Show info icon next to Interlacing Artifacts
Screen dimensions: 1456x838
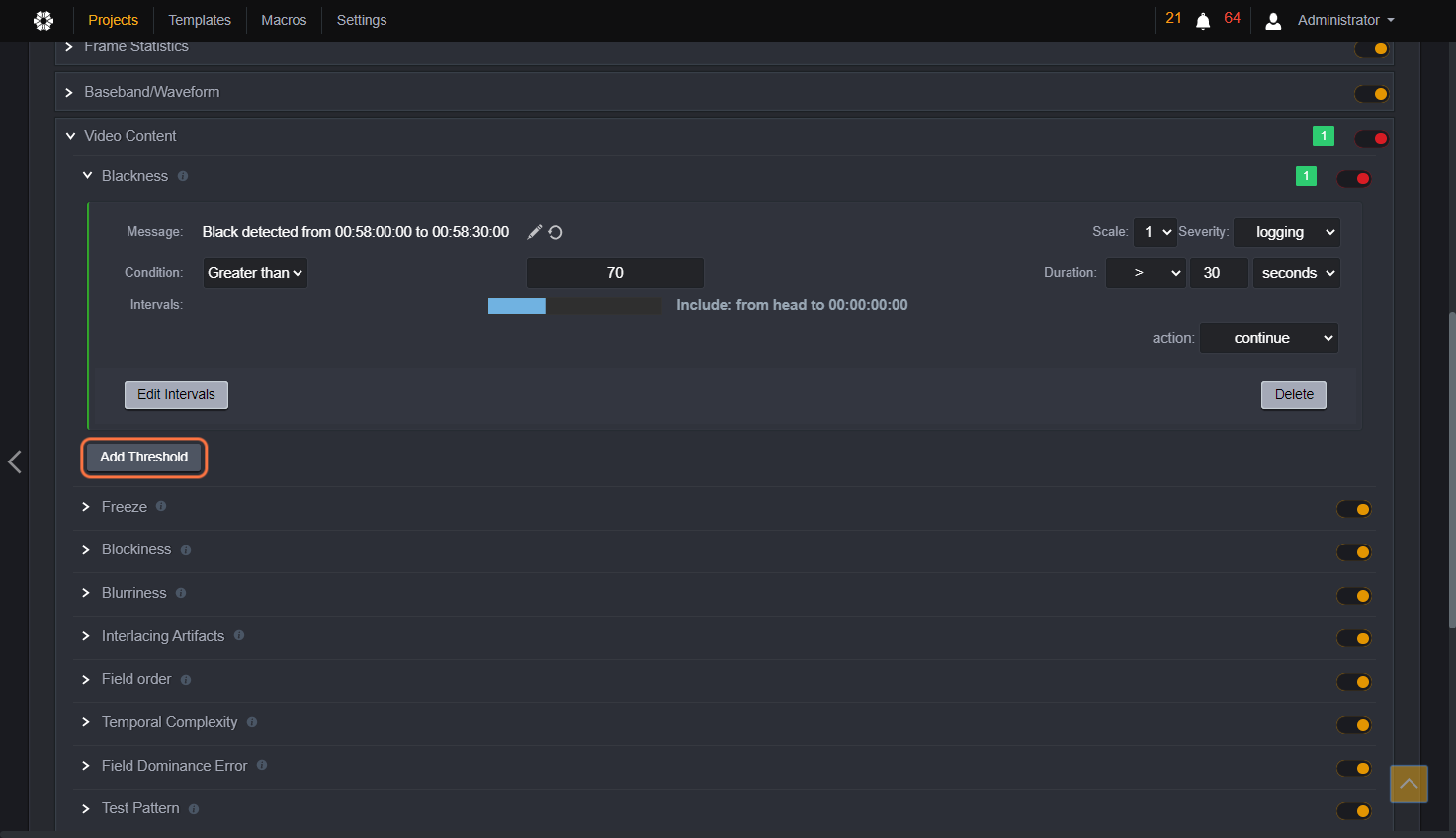pyautogui.click(x=239, y=635)
